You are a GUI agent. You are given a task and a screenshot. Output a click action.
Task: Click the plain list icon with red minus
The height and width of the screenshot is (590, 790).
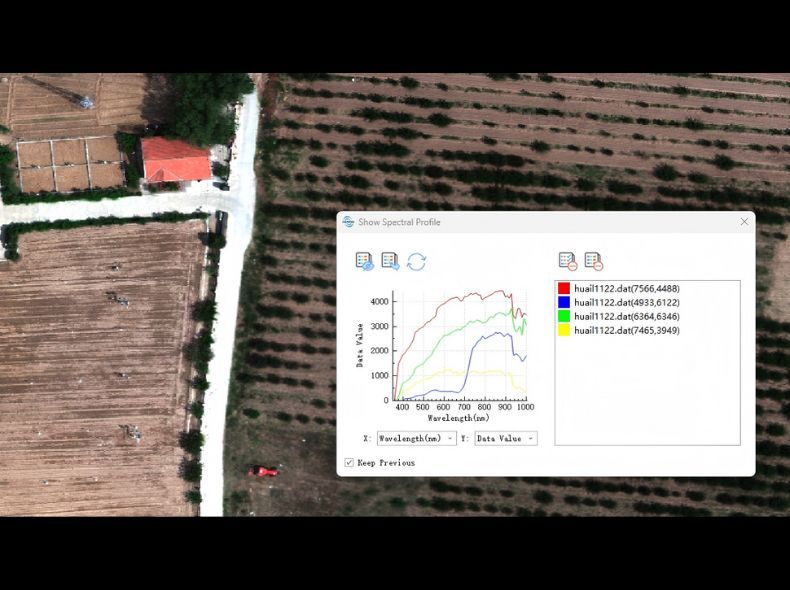593,262
